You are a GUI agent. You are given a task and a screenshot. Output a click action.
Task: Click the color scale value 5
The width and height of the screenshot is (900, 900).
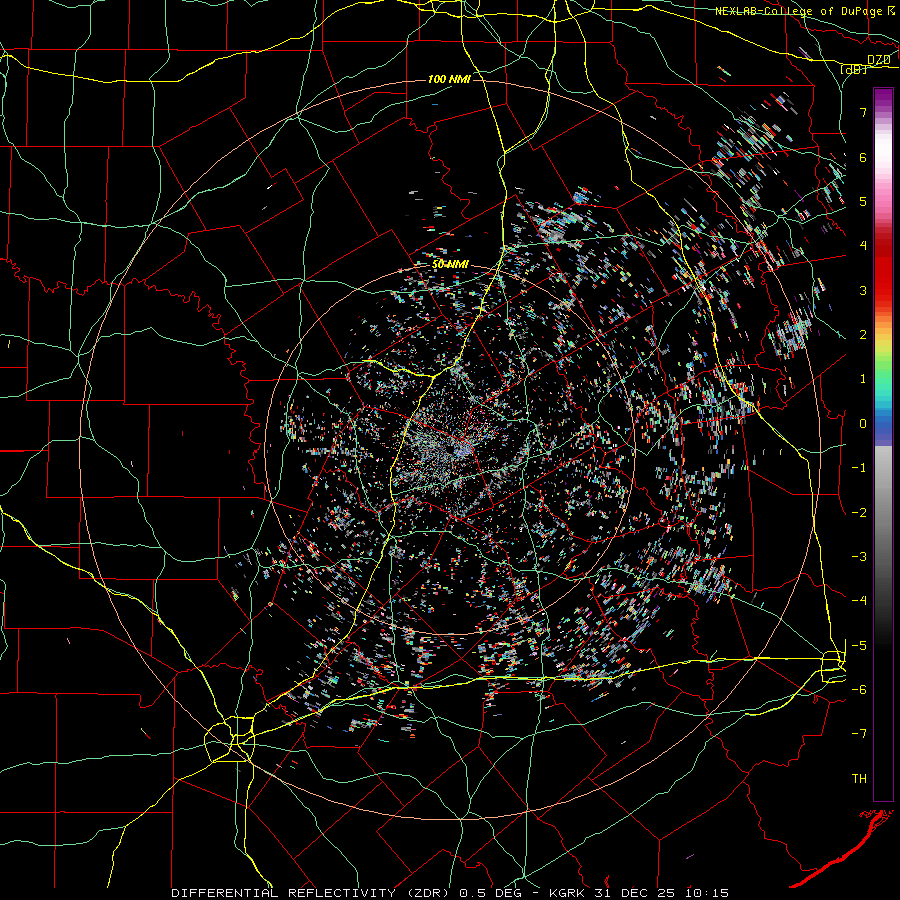pos(863,201)
